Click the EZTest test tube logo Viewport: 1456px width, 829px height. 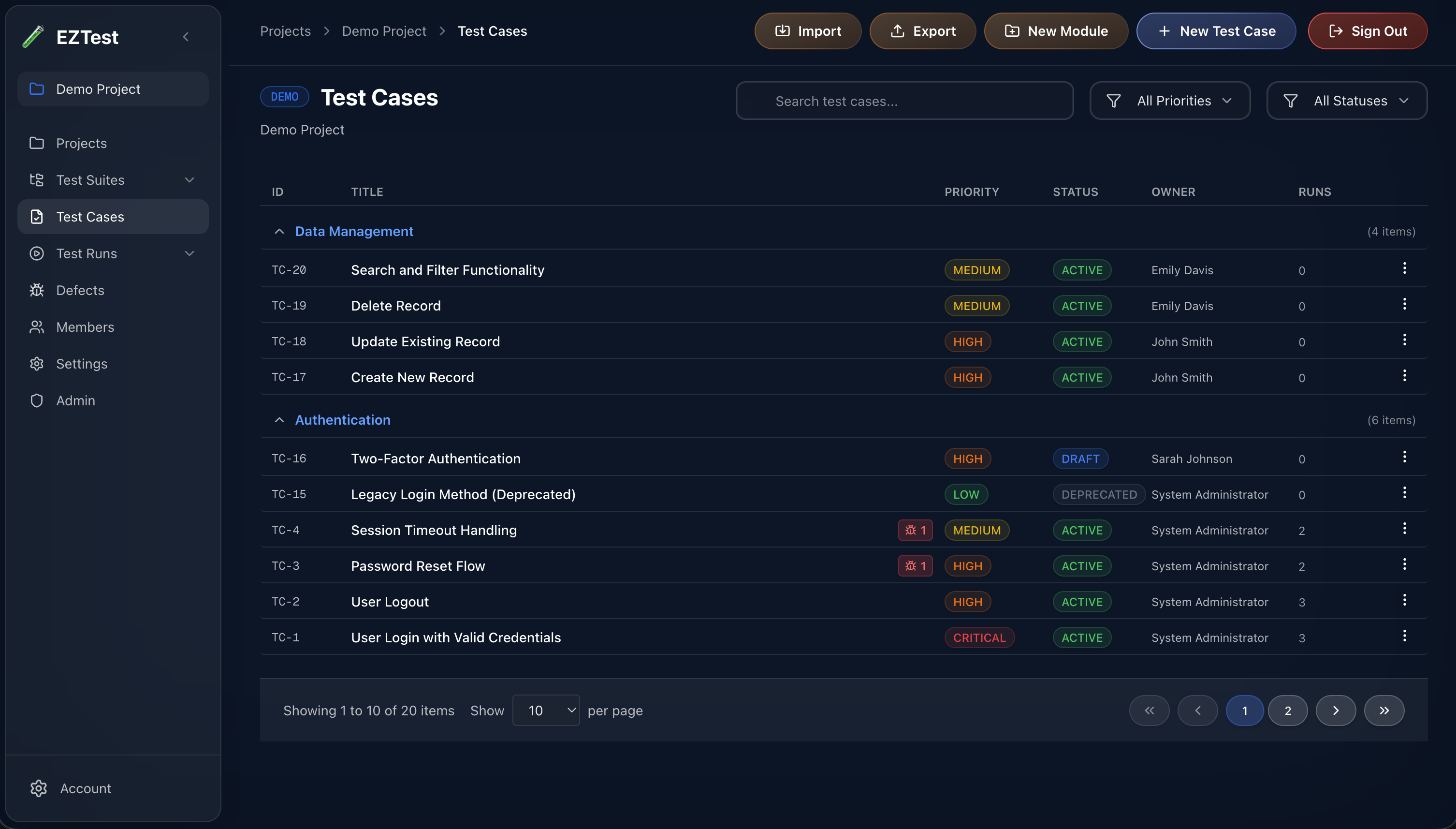32,36
